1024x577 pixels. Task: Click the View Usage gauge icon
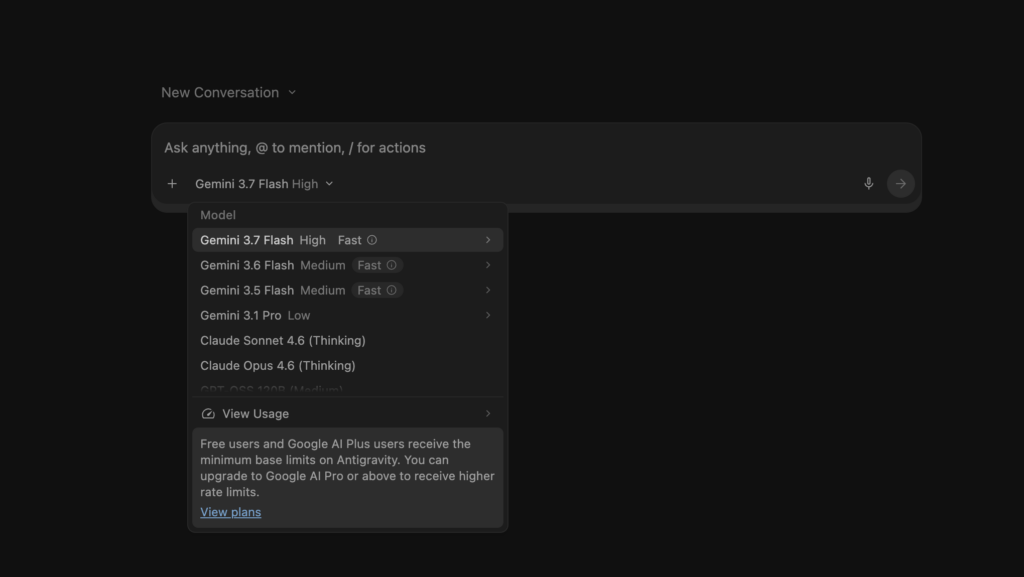[208, 414]
